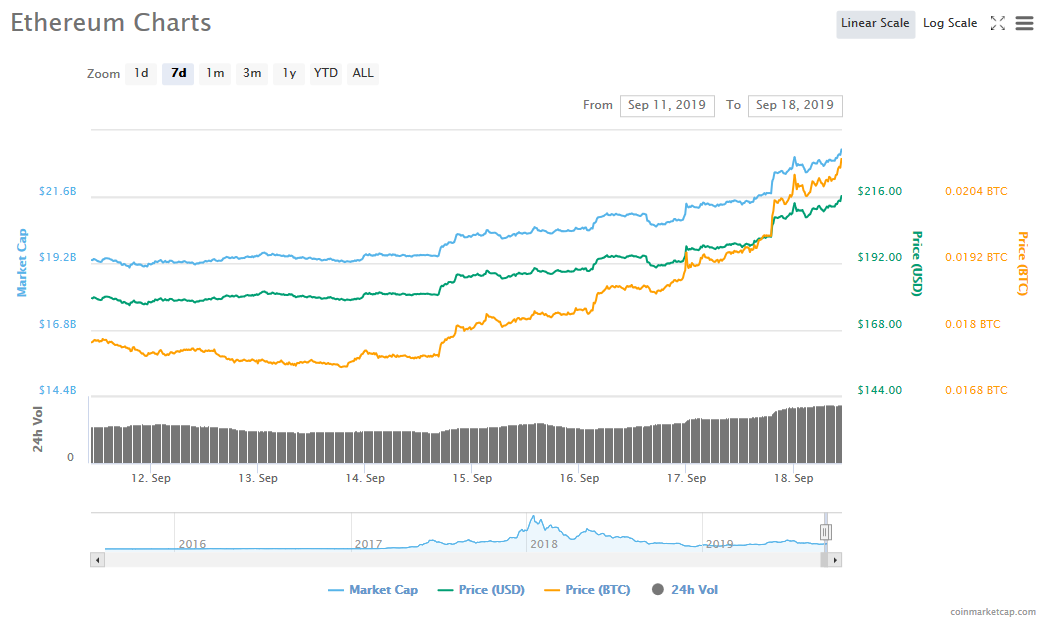Switch chart to Linear Scale
This screenshot has width=1046, height=620.
[x=875, y=23]
